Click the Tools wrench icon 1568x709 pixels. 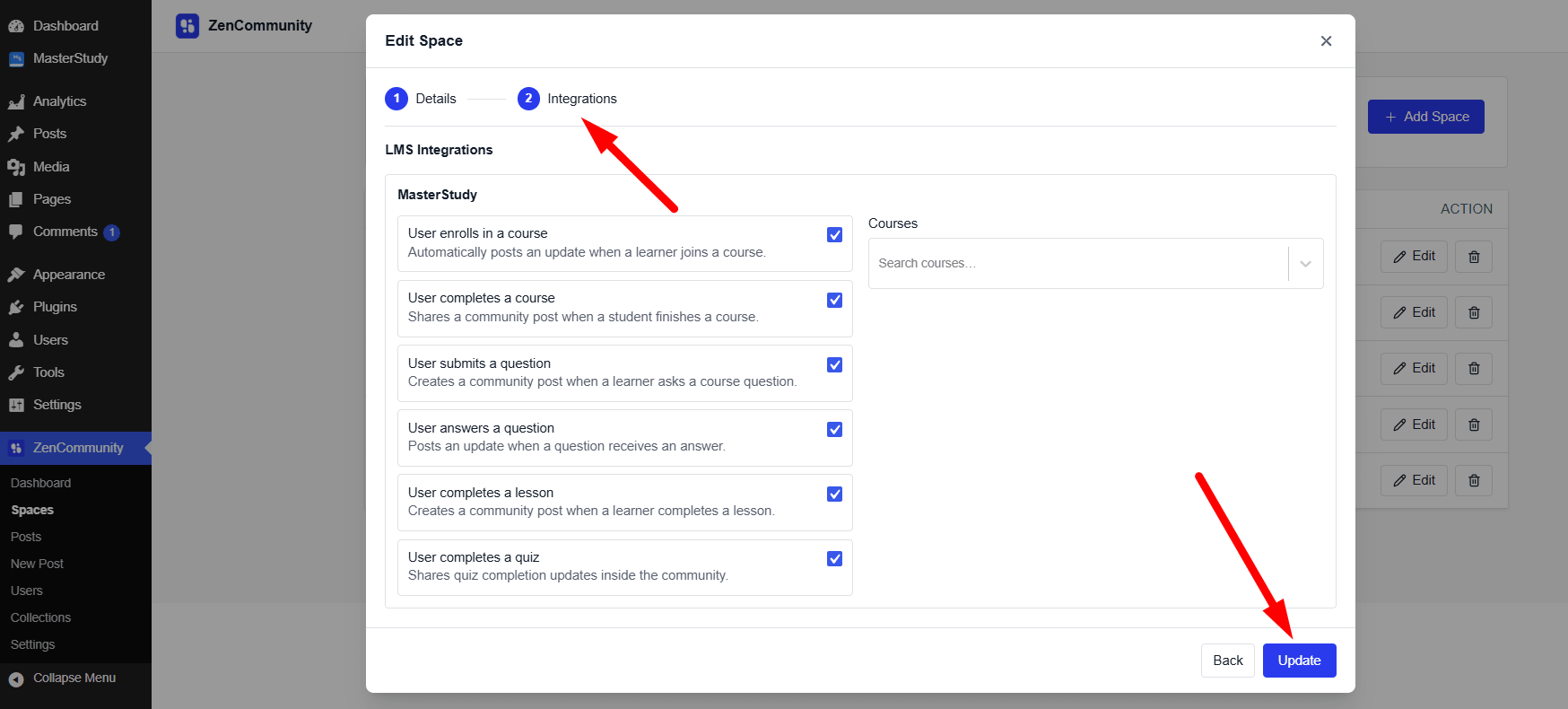pyautogui.click(x=16, y=372)
